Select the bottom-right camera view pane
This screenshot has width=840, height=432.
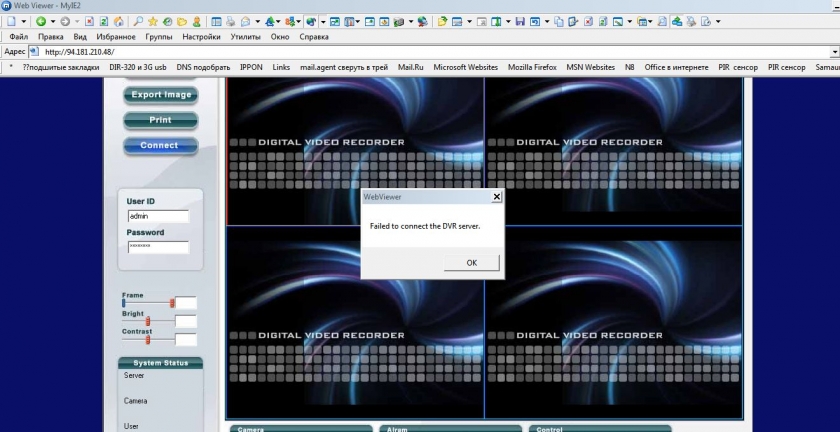point(613,322)
